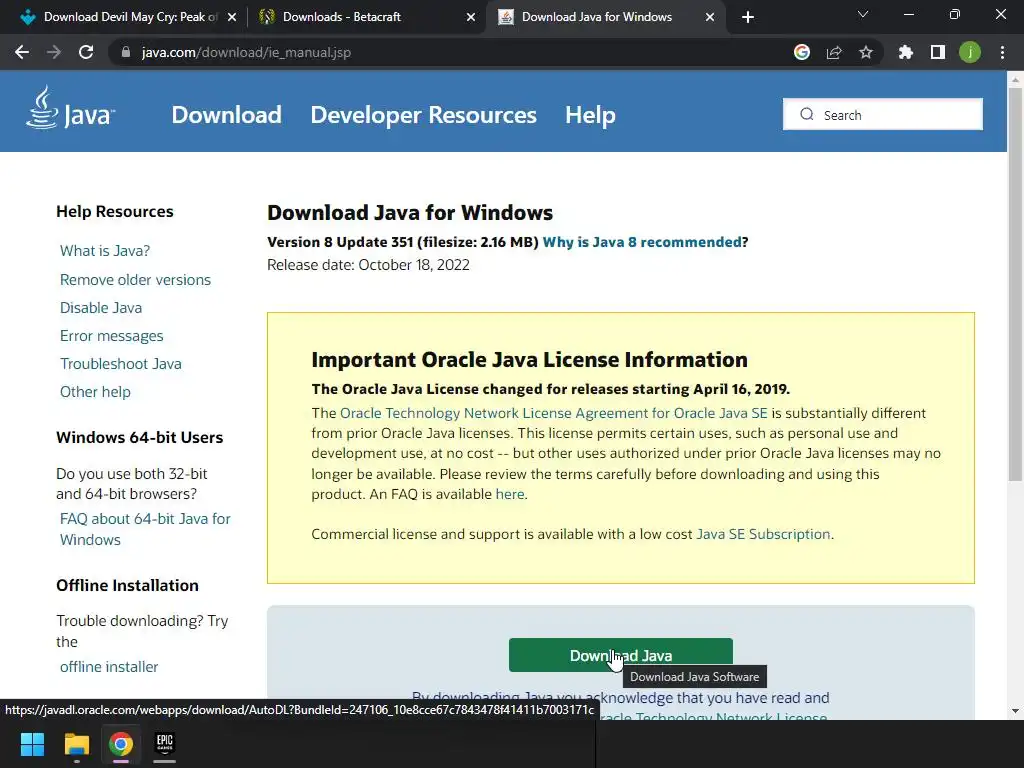This screenshot has width=1024, height=768.
Task: Click the Google icon in address bar
Action: click(x=802, y=52)
